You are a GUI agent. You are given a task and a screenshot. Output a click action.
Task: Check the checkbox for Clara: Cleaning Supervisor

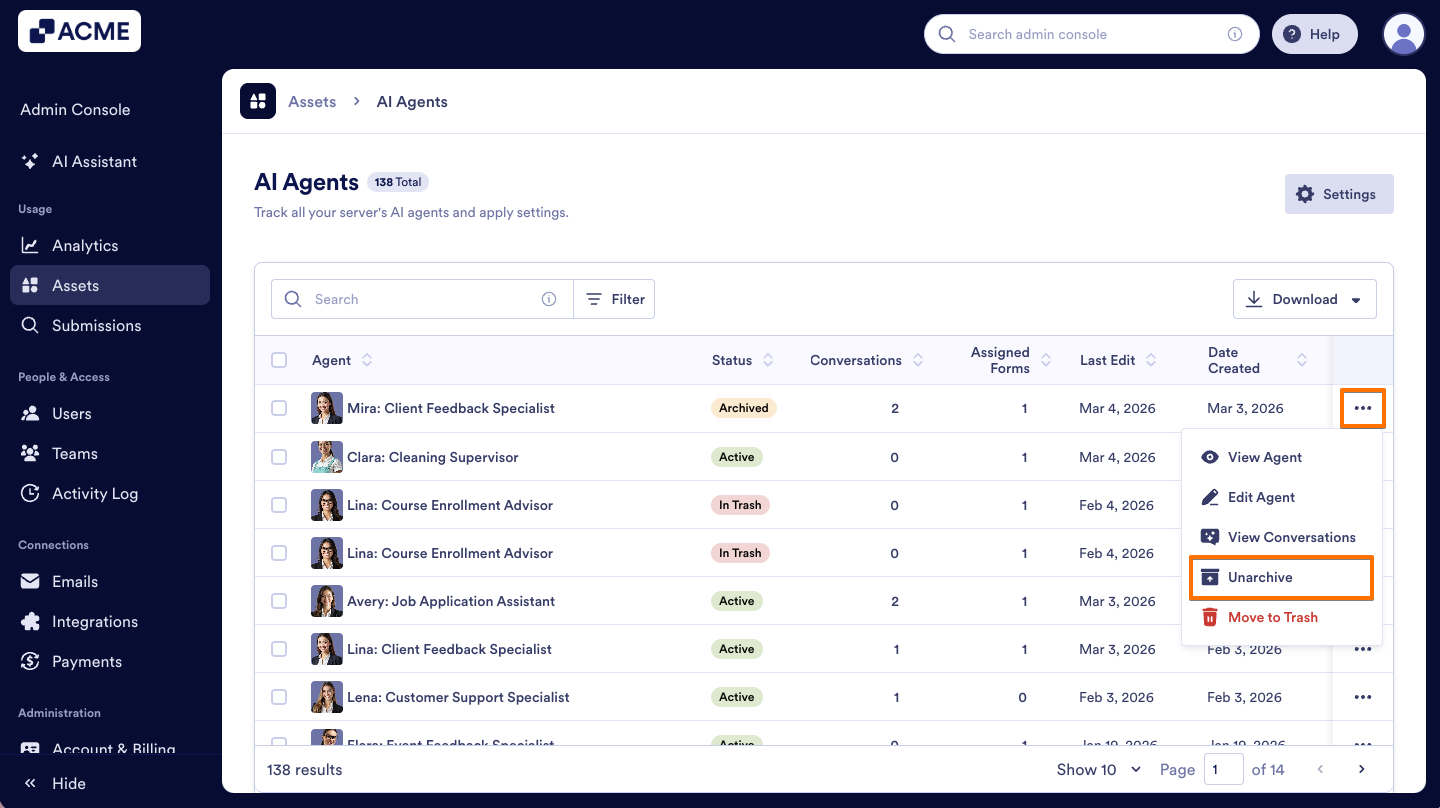pos(279,456)
